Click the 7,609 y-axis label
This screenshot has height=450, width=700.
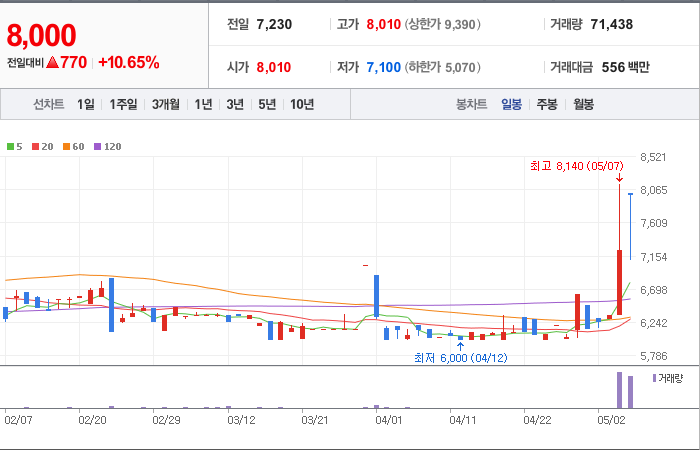[654, 223]
